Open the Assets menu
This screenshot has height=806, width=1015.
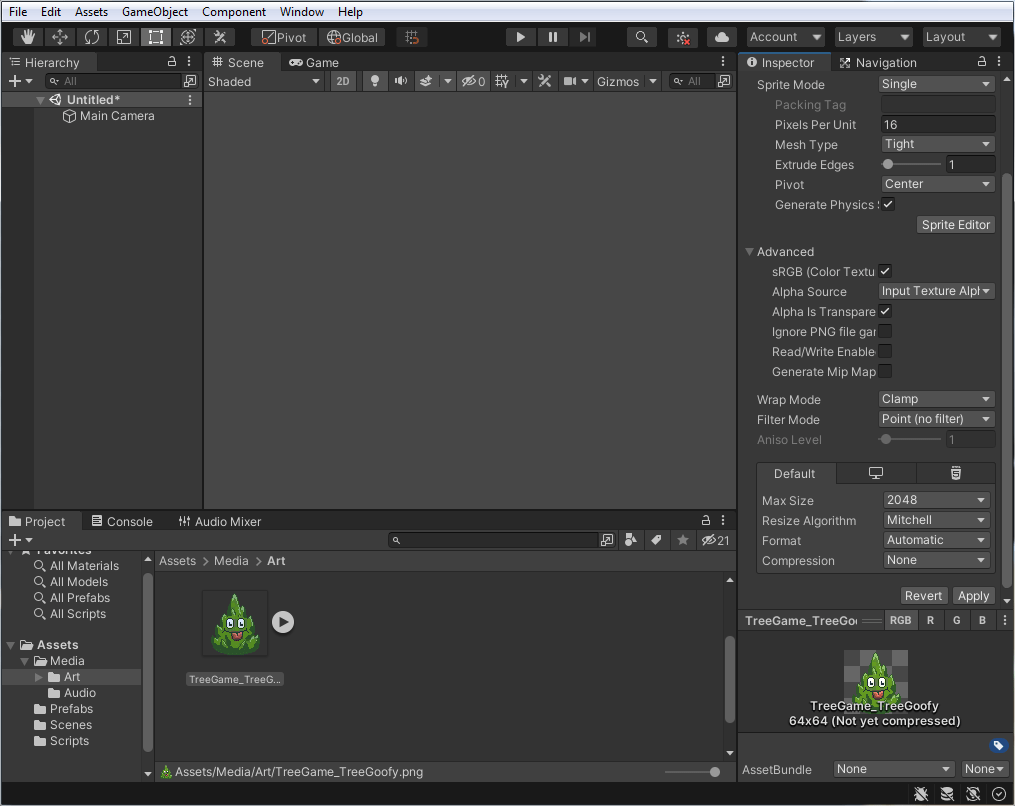pyautogui.click(x=91, y=11)
